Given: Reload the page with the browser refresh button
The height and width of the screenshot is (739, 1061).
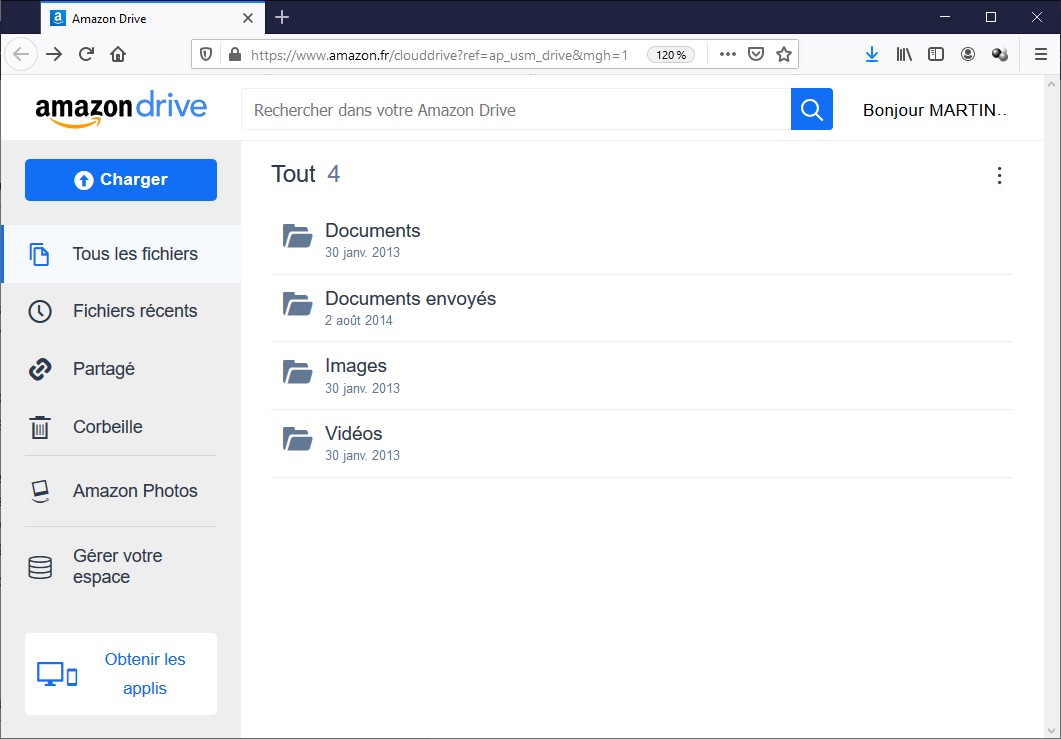Looking at the screenshot, I should (86, 54).
